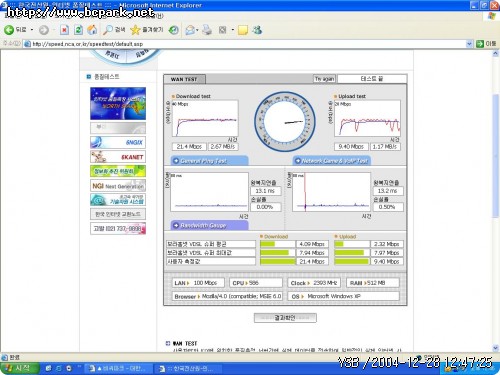Click the vertical scrollbar down arrow

tap(495, 348)
